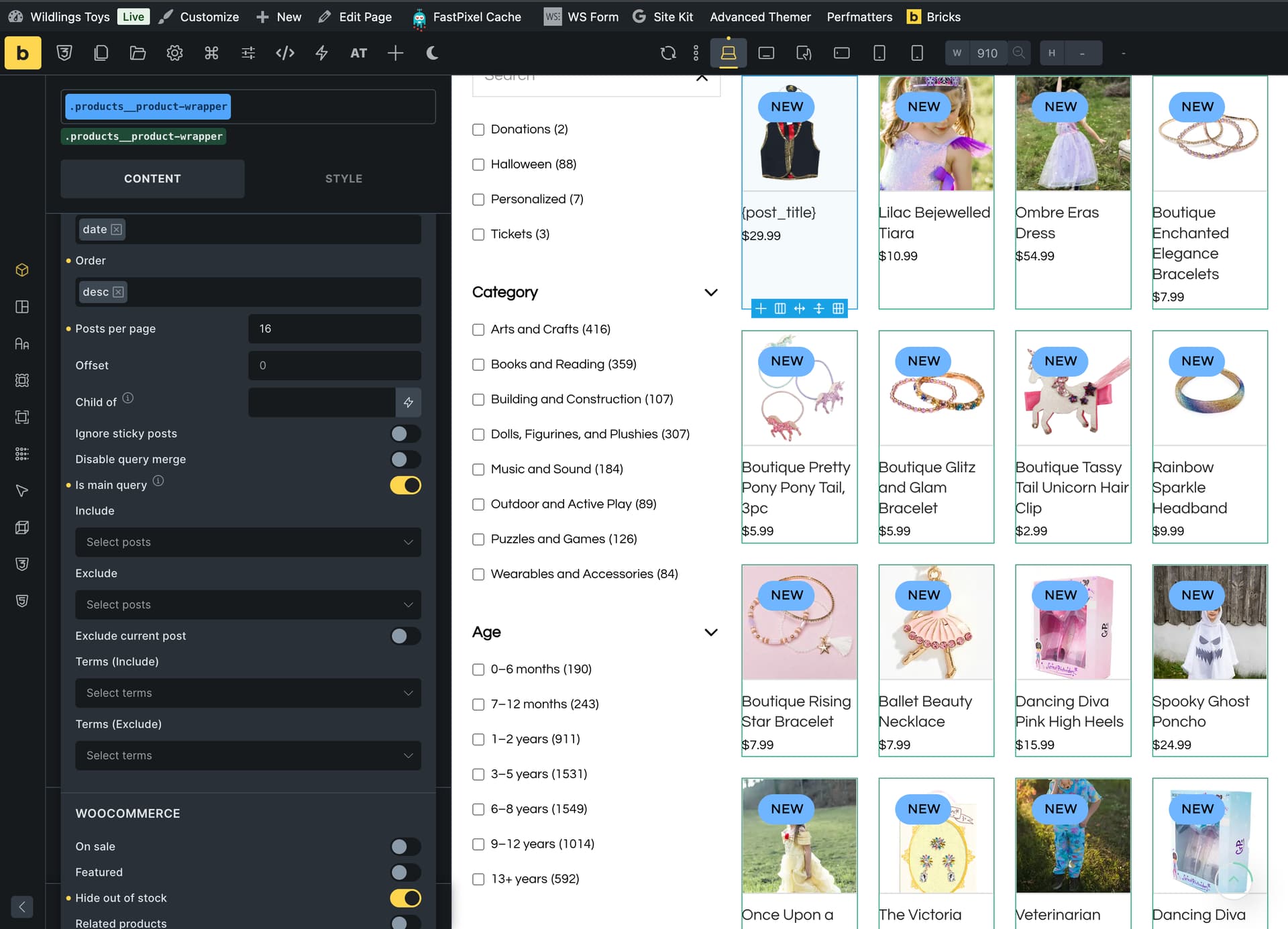Collapse the search filter chevron

(702, 78)
